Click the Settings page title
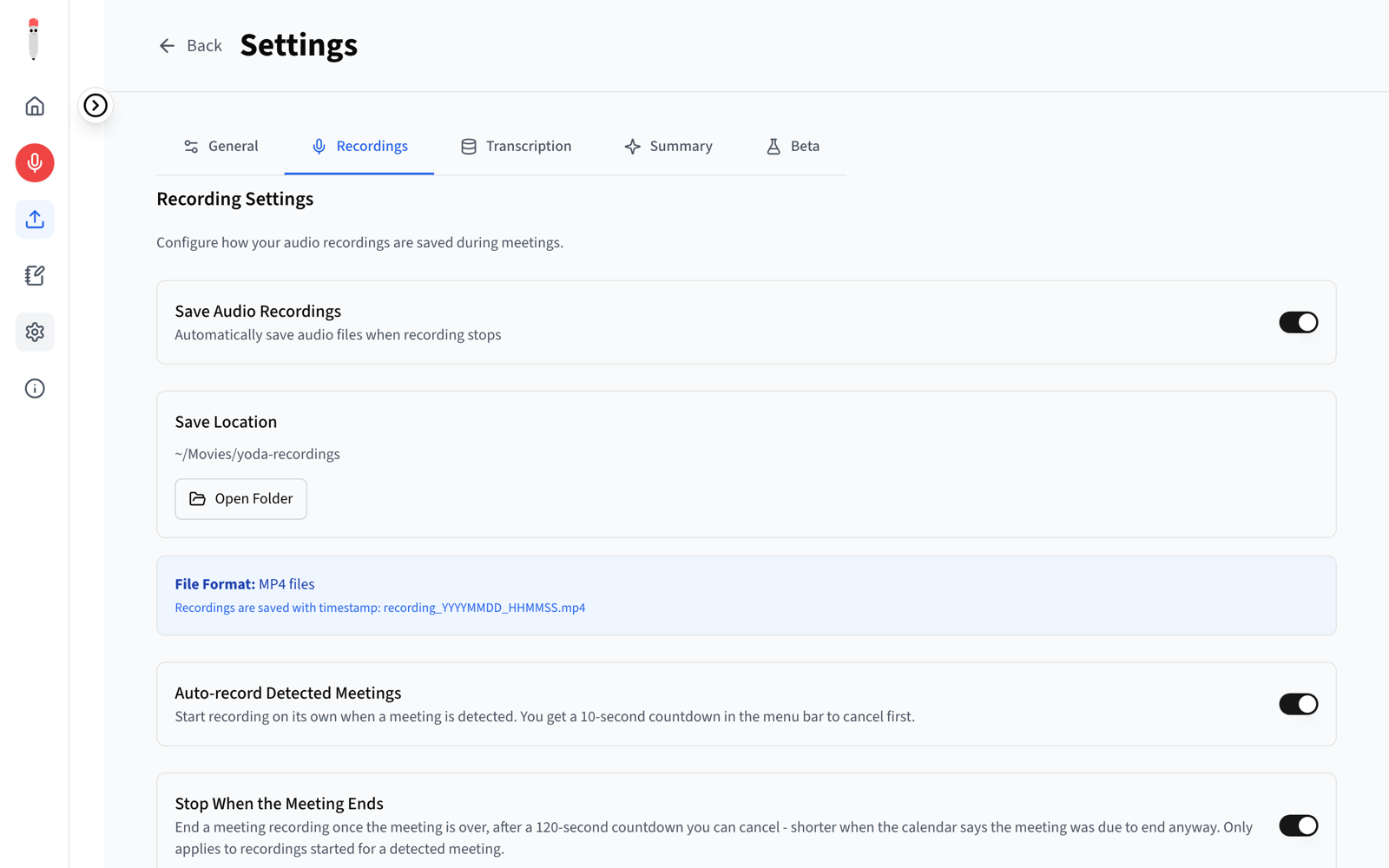This screenshot has height=868, width=1389. click(299, 45)
